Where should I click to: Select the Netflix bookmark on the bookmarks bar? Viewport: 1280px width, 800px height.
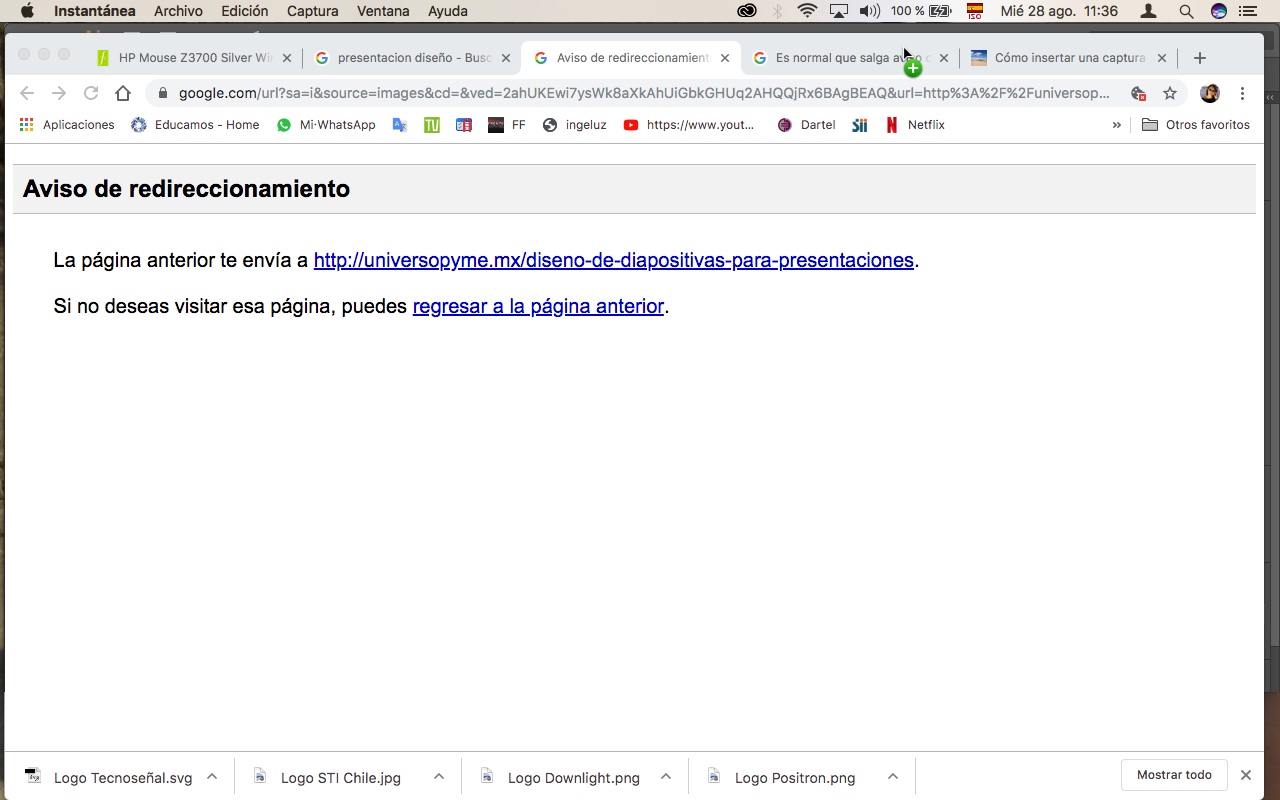coord(915,124)
